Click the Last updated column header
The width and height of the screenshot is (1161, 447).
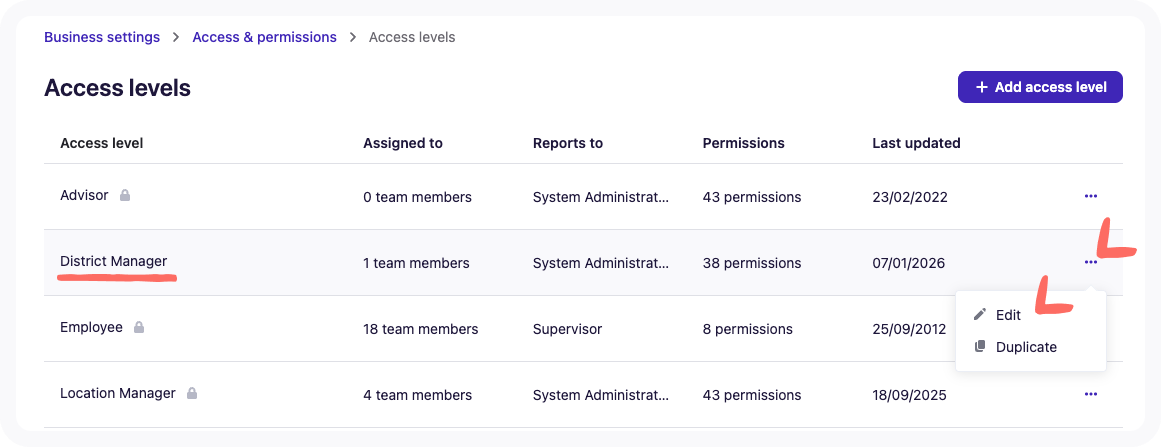916,143
